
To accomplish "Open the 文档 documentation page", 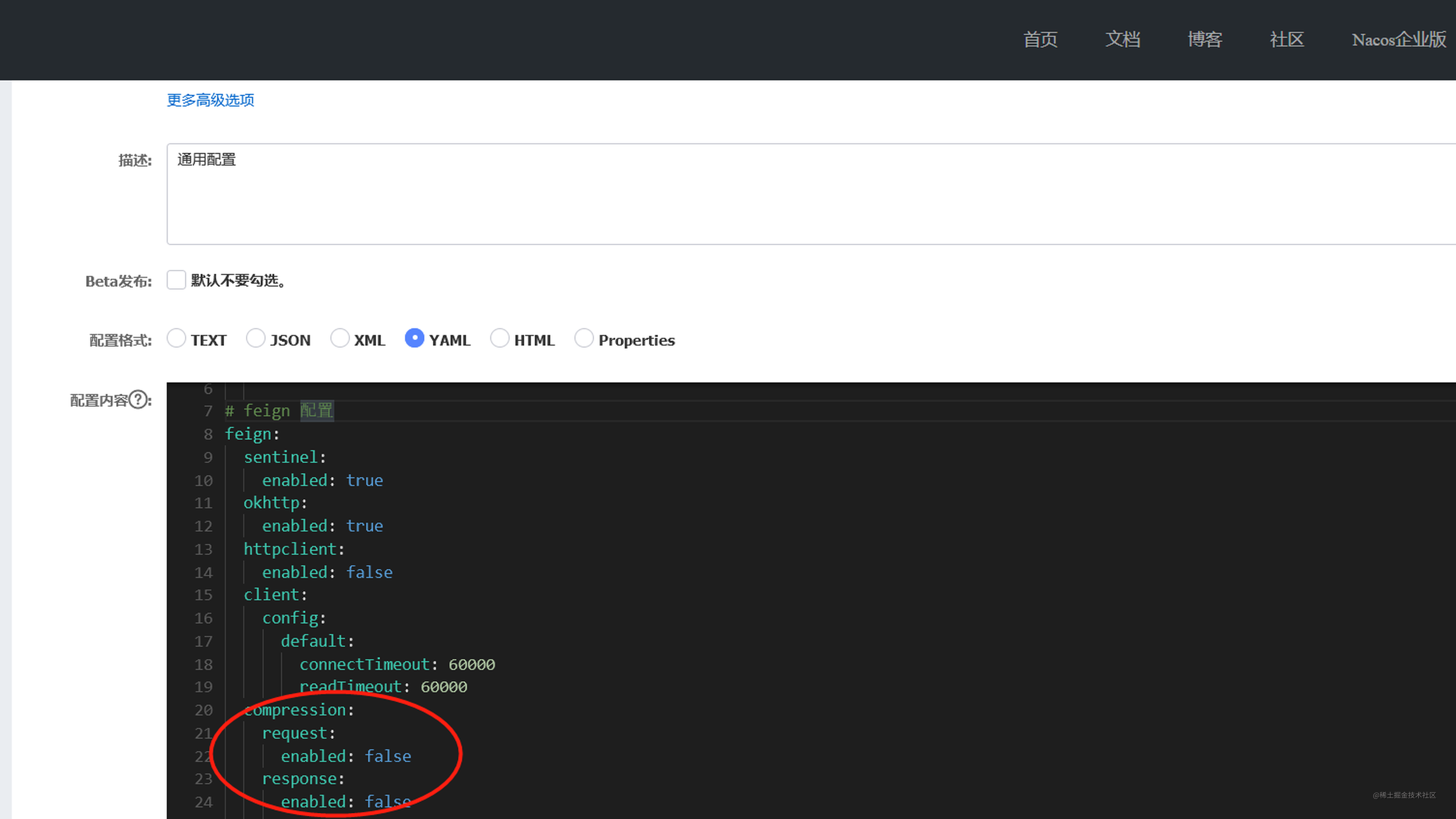I will click(x=1122, y=39).
